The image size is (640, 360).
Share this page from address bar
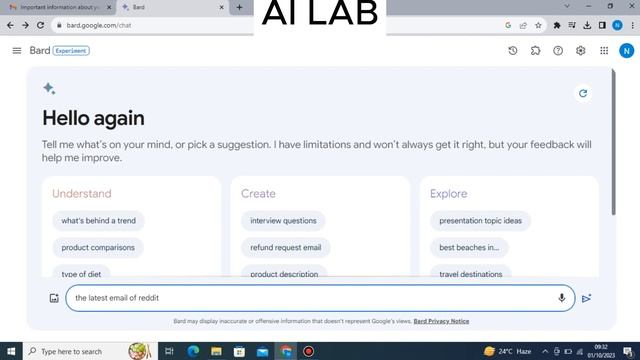coord(523,25)
